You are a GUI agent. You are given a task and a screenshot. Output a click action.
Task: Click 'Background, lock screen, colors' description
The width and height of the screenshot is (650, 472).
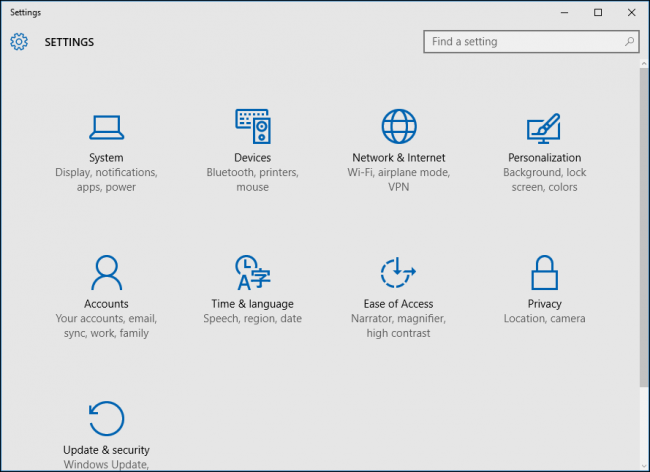pos(544,179)
